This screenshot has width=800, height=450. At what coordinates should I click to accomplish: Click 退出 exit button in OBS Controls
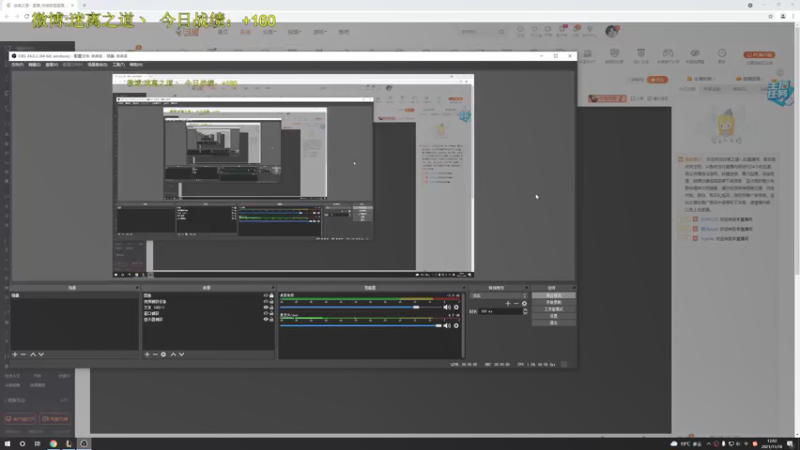(554, 323)
